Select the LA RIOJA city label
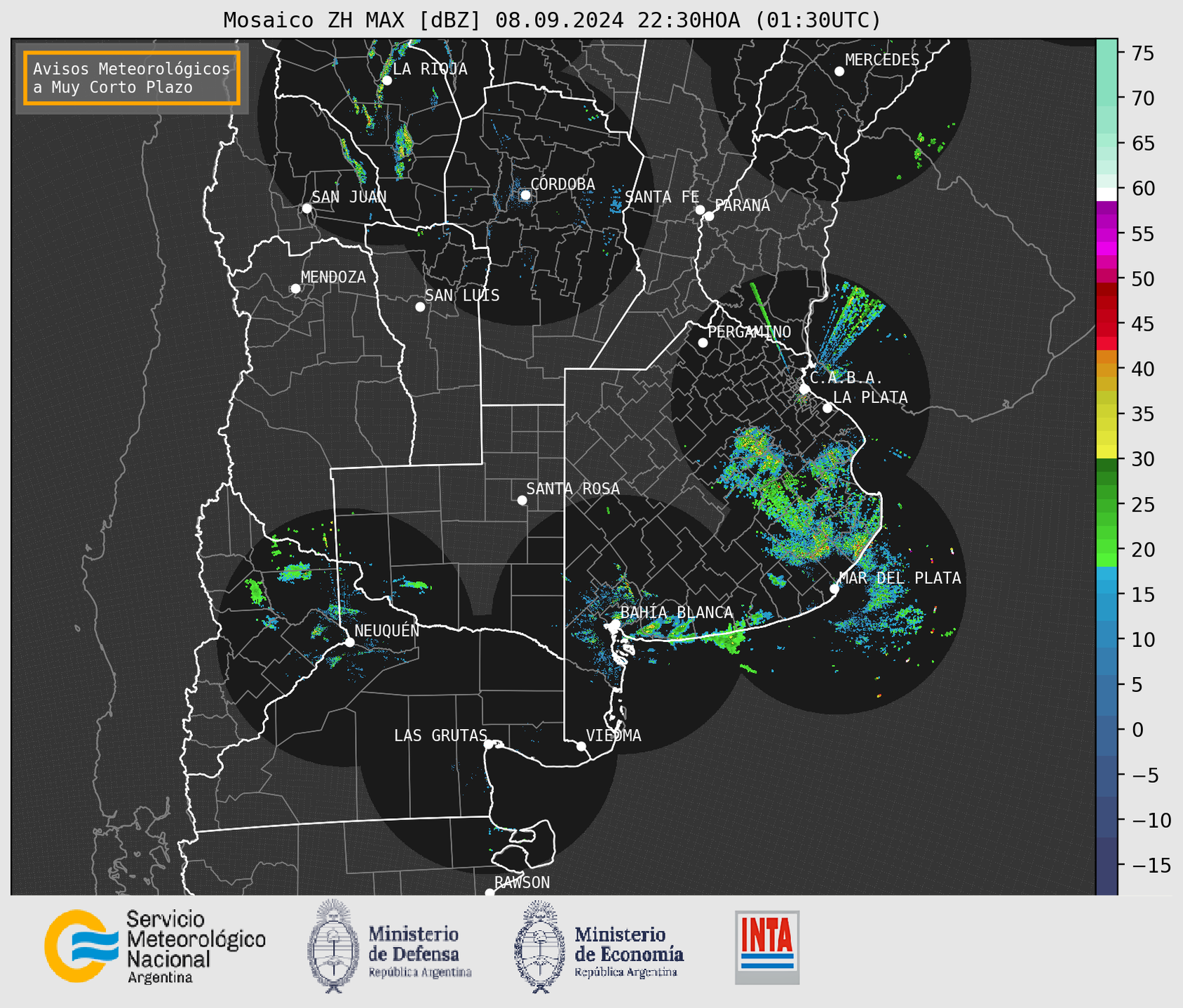Image resolution: width=1183 pixels, height=1008 pixels. coord(430,69)
